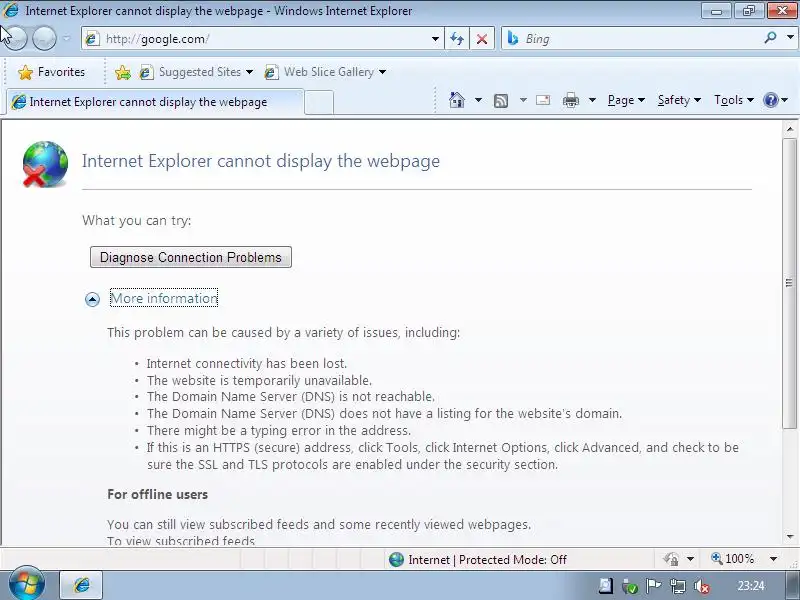Screen dimensions: 800x600
Task: Open the Windows Start menu orb
Action: [x=27, y=584]
